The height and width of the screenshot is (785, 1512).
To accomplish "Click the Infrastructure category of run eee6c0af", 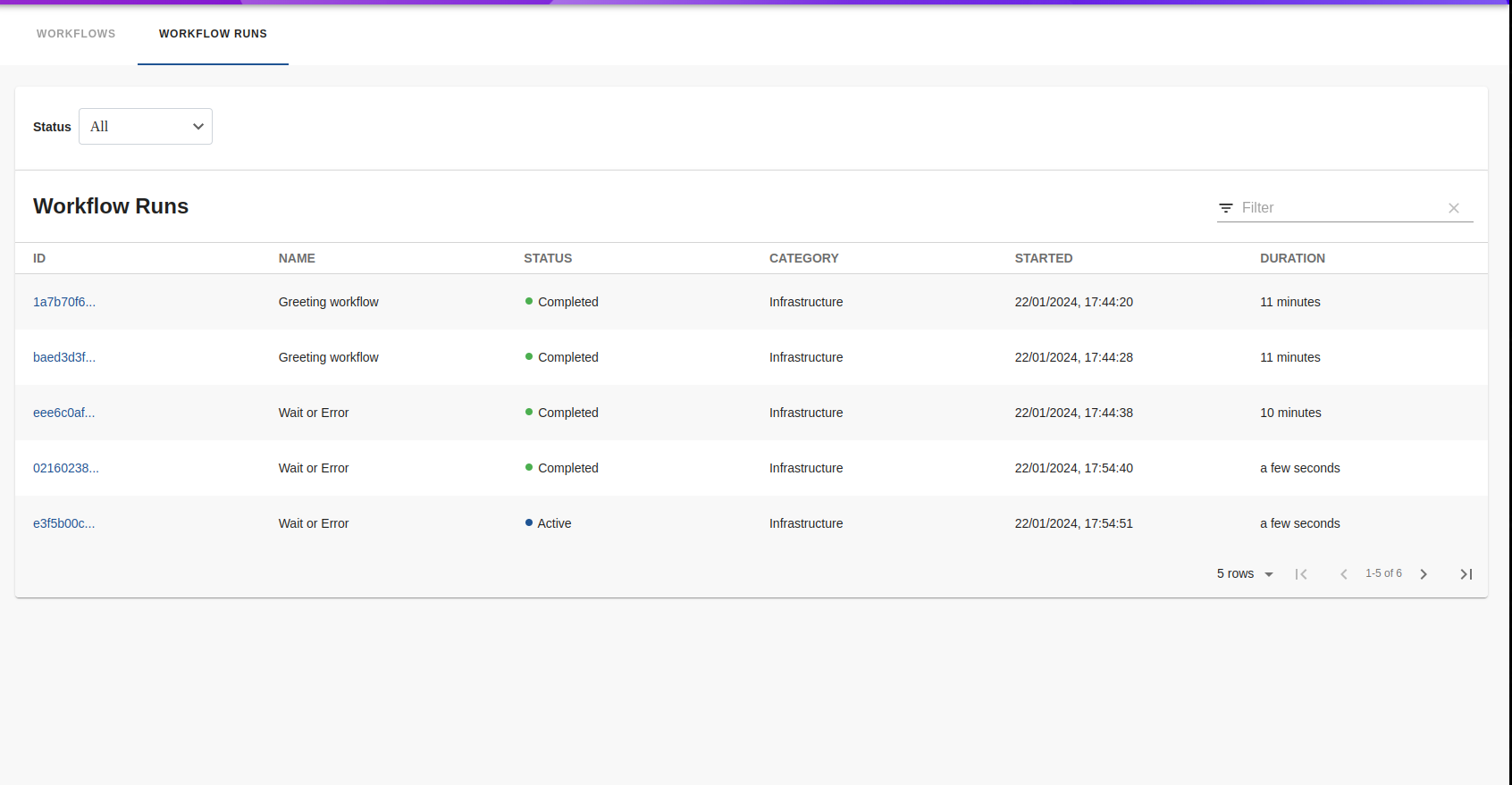I will [x=806, y=413].
